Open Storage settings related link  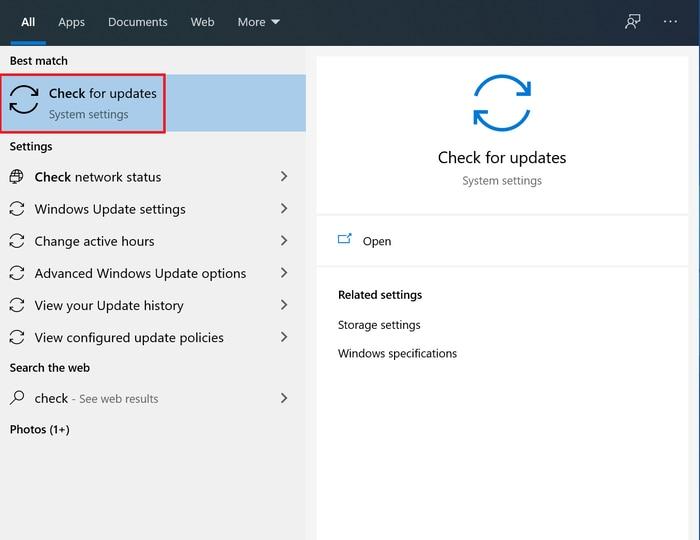tap(379, 325)
